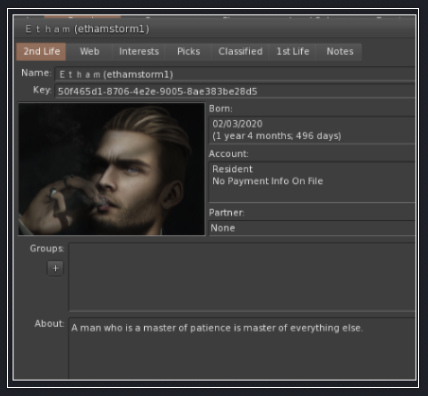Click the window title Etham (ethamstorm1)
This screenshot has width=428, height=396.
click(87, 29)
